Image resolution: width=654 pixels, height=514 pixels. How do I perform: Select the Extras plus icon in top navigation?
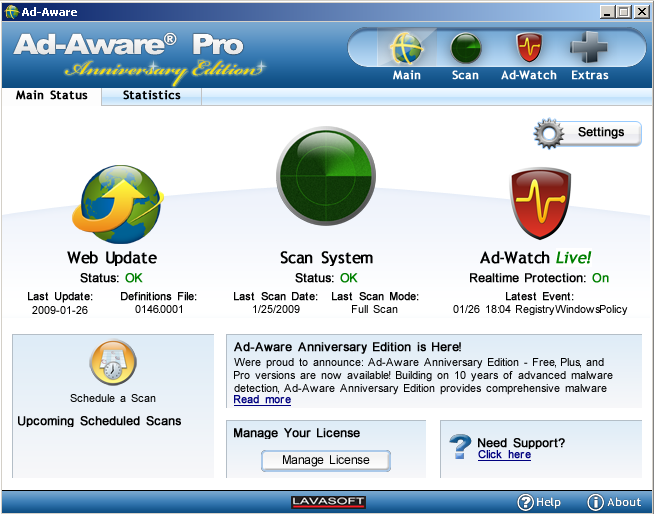click(589, 47)
